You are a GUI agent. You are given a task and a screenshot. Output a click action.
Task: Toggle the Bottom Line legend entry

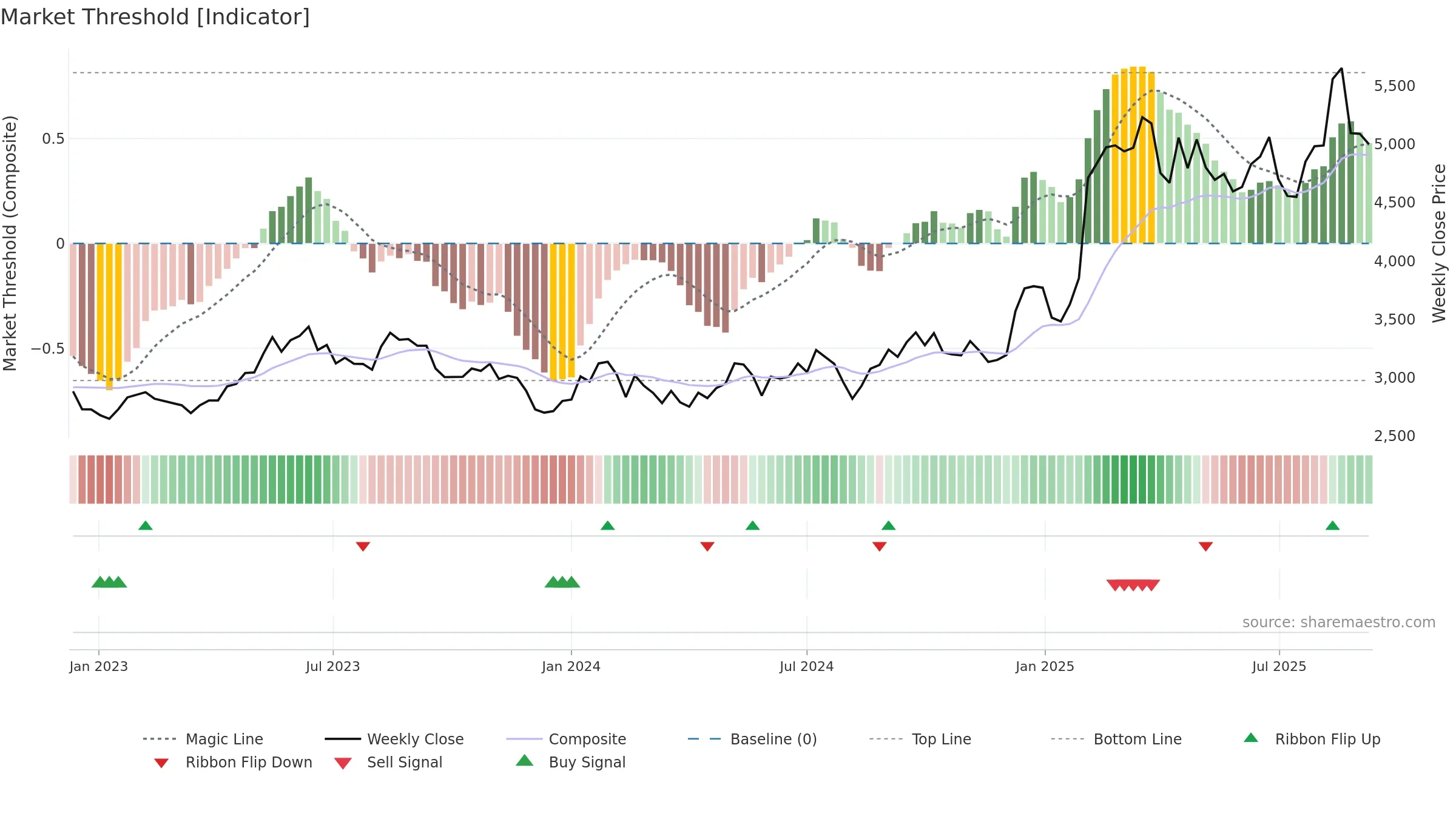coord(1116,739)
